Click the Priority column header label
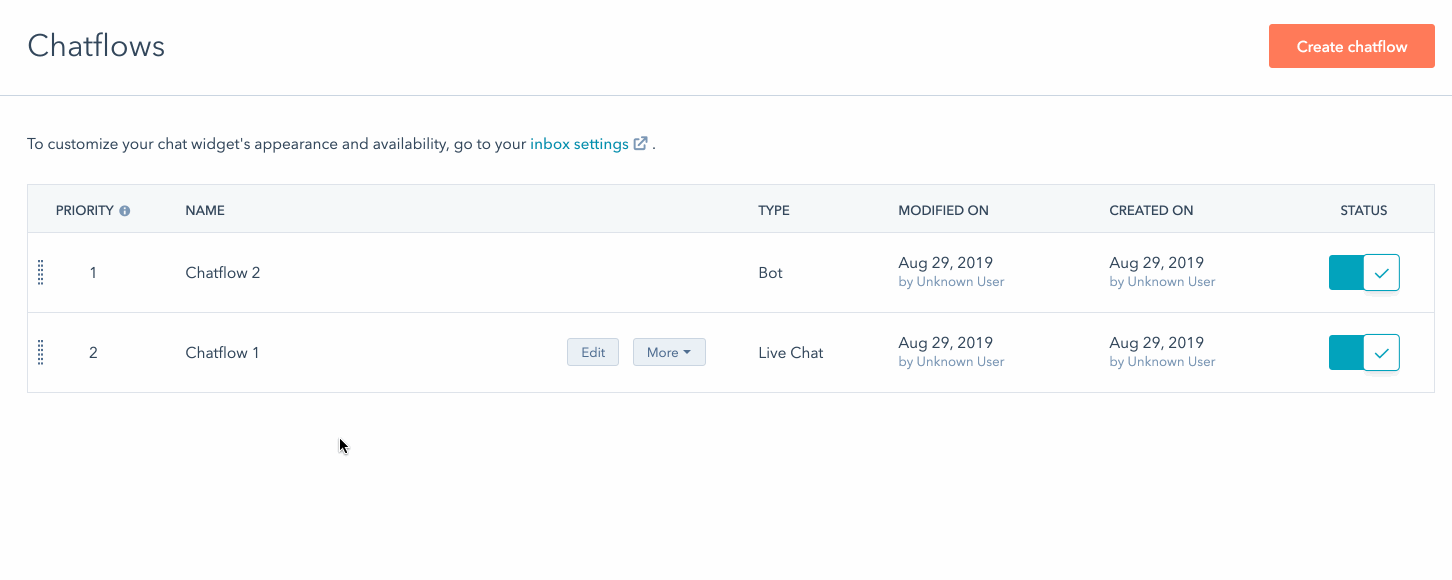Screen dimensions: 1452x580 coord(84,211)
